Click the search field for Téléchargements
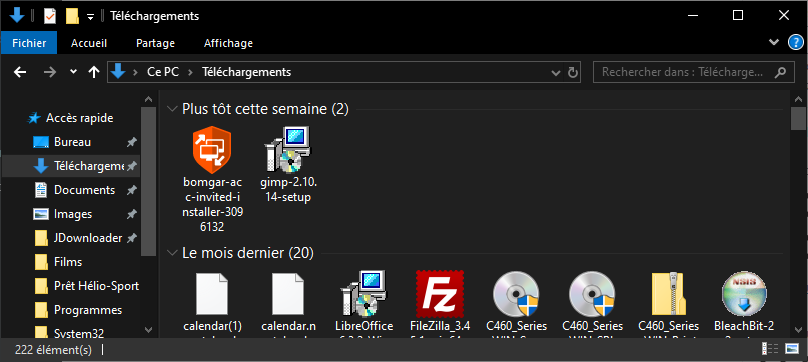This screenshot has height=362, width=808. [684, 72]
